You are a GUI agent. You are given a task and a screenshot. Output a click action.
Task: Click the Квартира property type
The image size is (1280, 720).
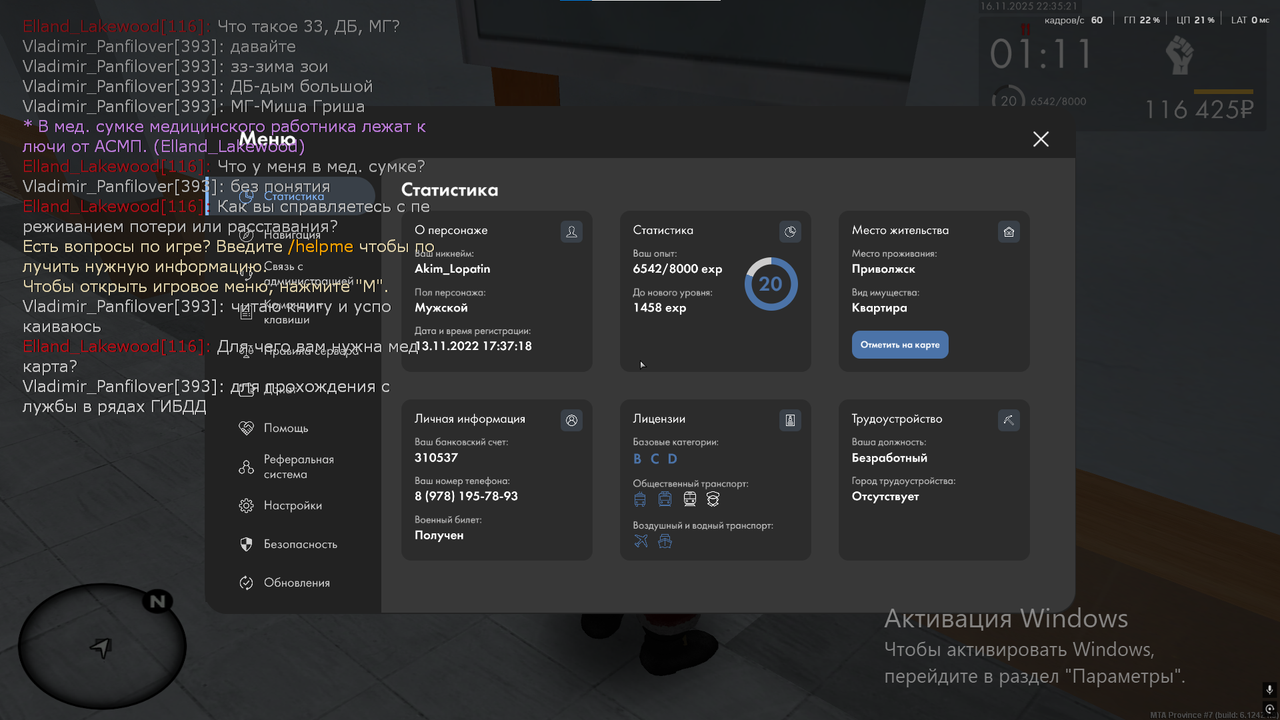(x=880, y=308)
